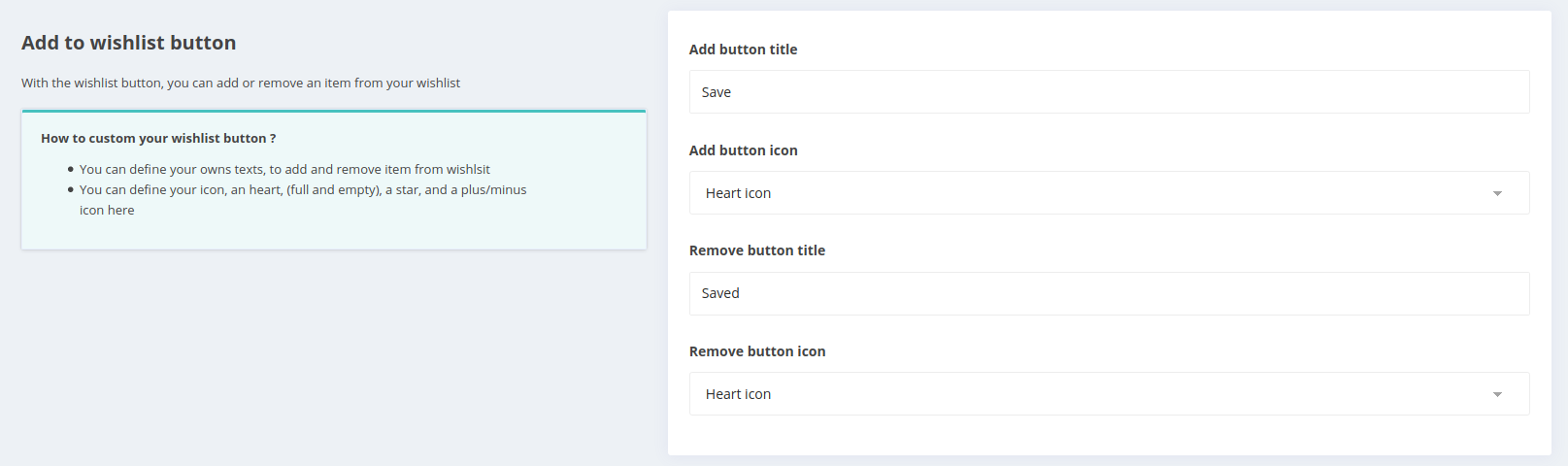Click the 'Remove button title' label
Viewport: 1568px width, 466px height.
coord(757,250)
